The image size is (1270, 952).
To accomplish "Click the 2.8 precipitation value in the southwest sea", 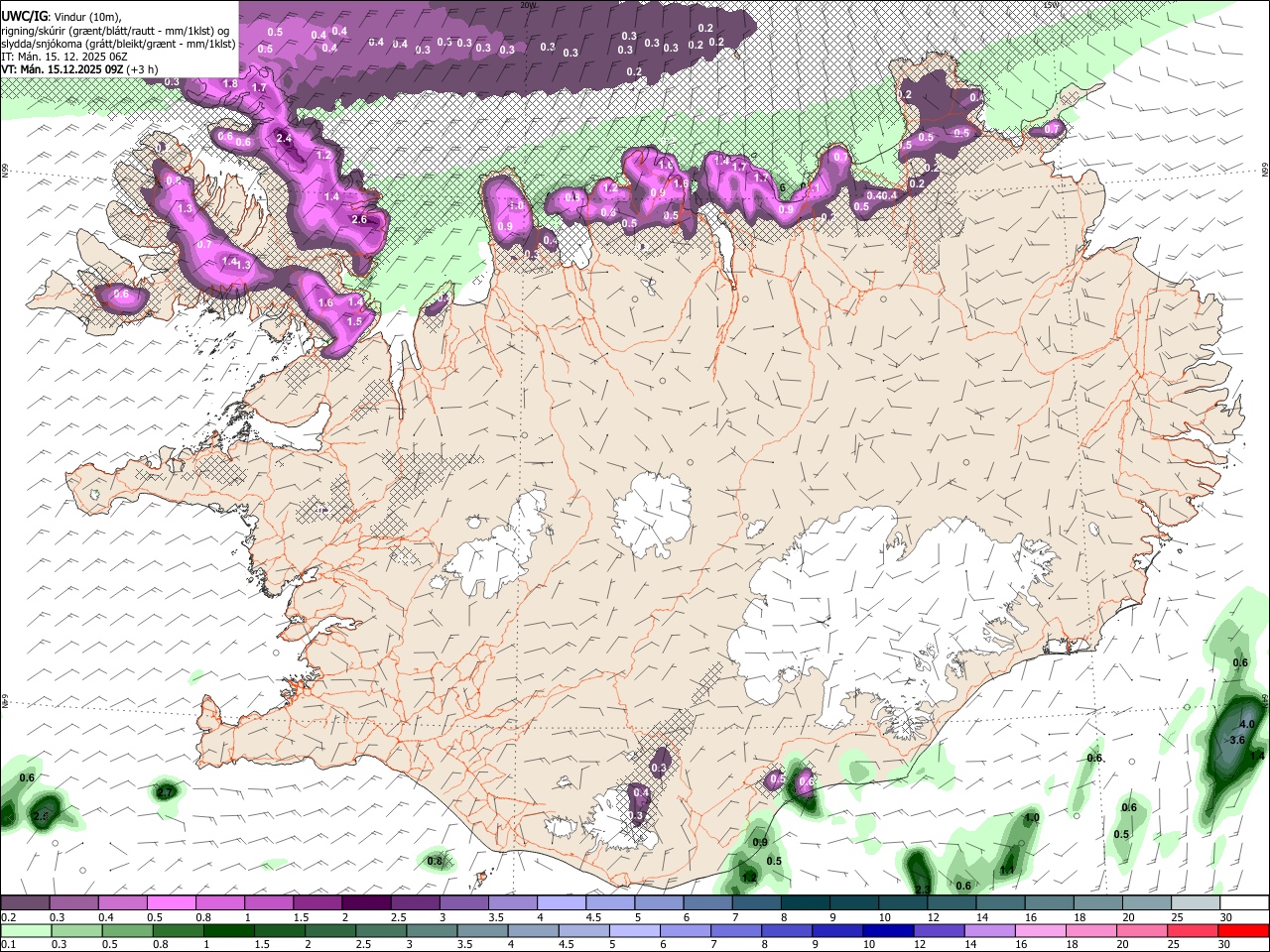I will coord(41,816).
